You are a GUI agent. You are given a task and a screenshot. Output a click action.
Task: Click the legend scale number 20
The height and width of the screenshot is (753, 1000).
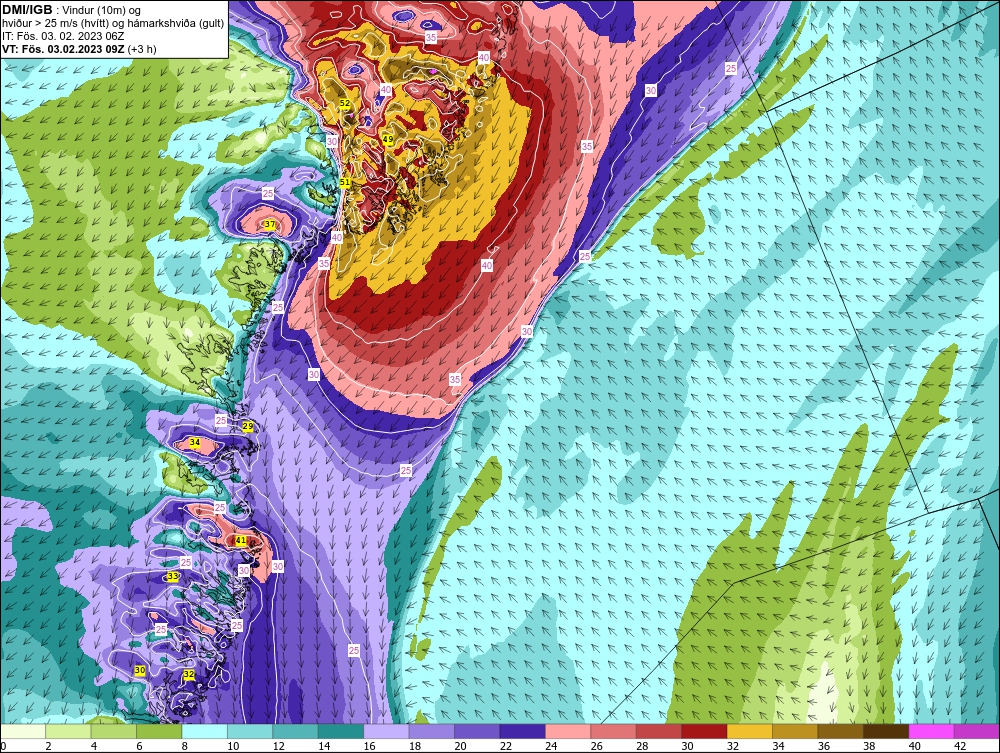[x=460, y=746]
